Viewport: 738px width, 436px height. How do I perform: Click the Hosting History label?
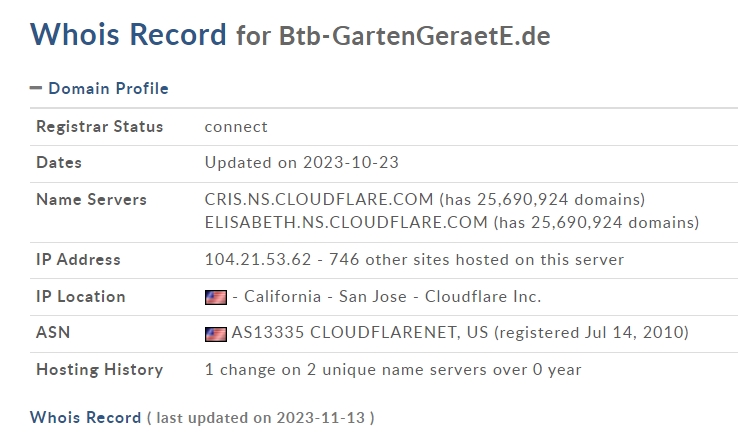[100, 370]
